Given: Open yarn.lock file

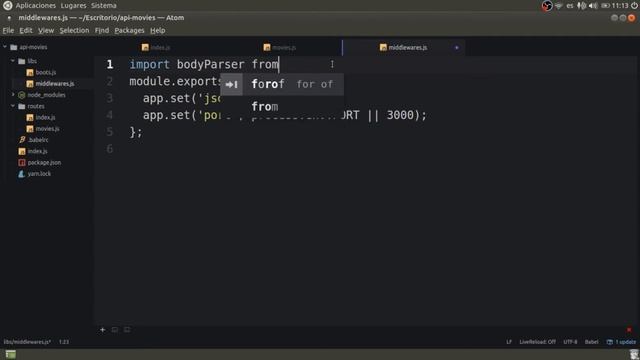Looking at the screenshot, I should [39, 174].
